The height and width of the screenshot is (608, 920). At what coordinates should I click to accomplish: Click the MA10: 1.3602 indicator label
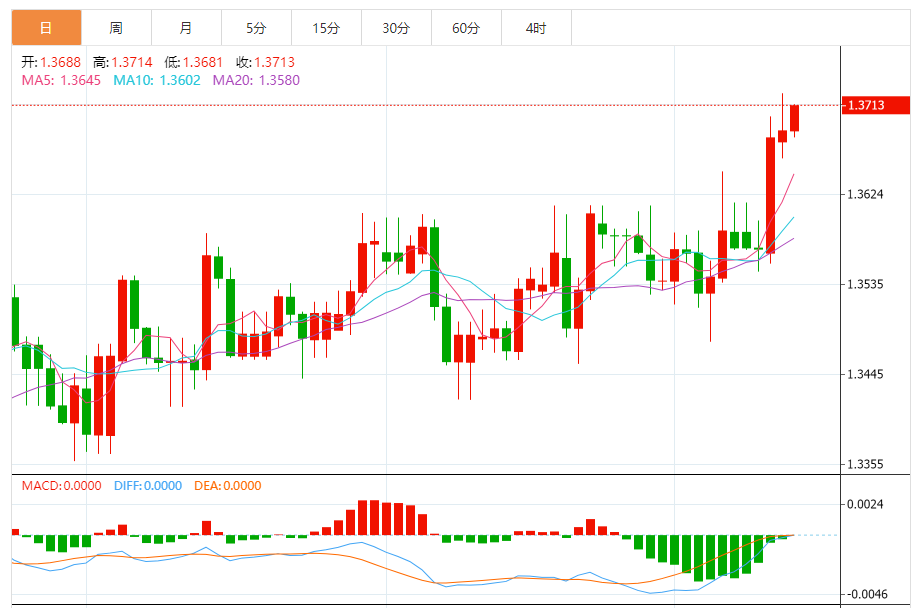(157, 80)
